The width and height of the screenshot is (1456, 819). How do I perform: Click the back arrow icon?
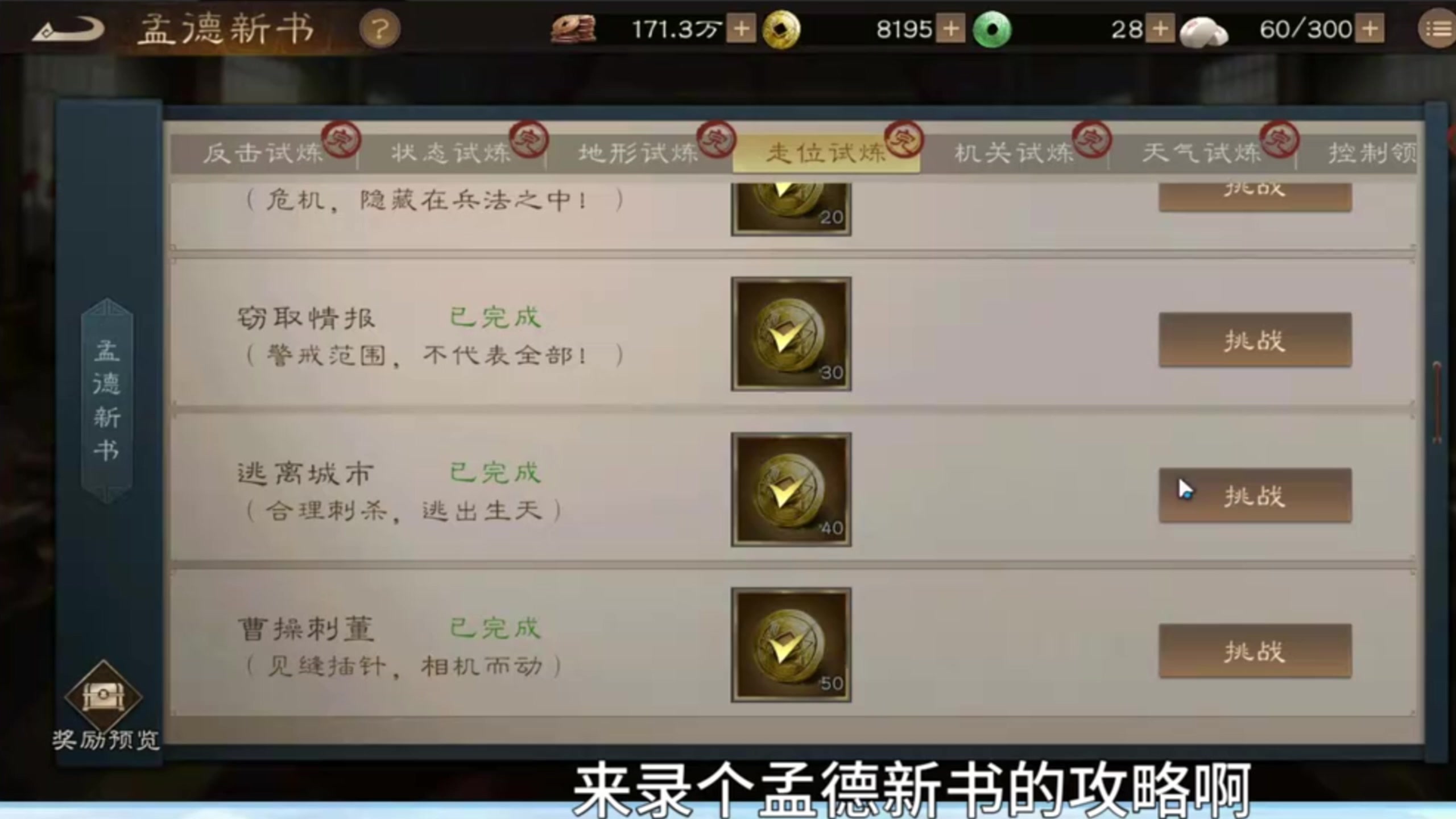tap(68, 30)
